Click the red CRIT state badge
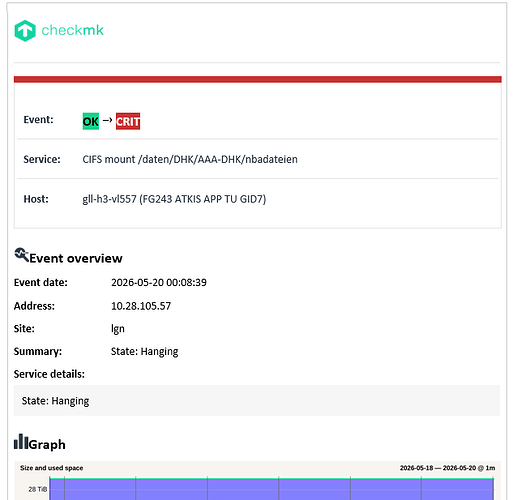Screen dimensions: 517x500 pyautogui.click(x=128, y=121)
